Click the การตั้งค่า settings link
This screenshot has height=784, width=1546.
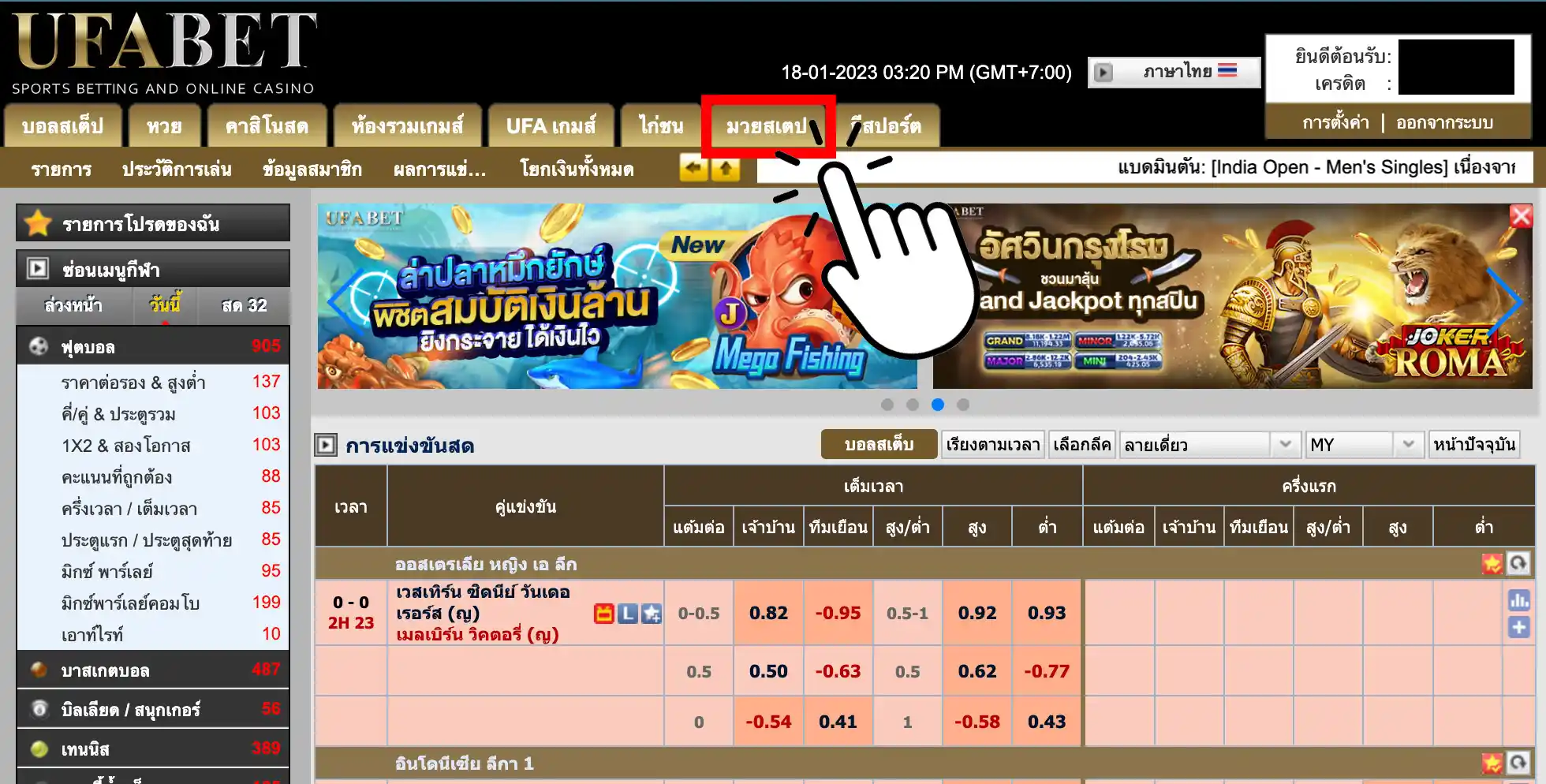click(1335, 123)
